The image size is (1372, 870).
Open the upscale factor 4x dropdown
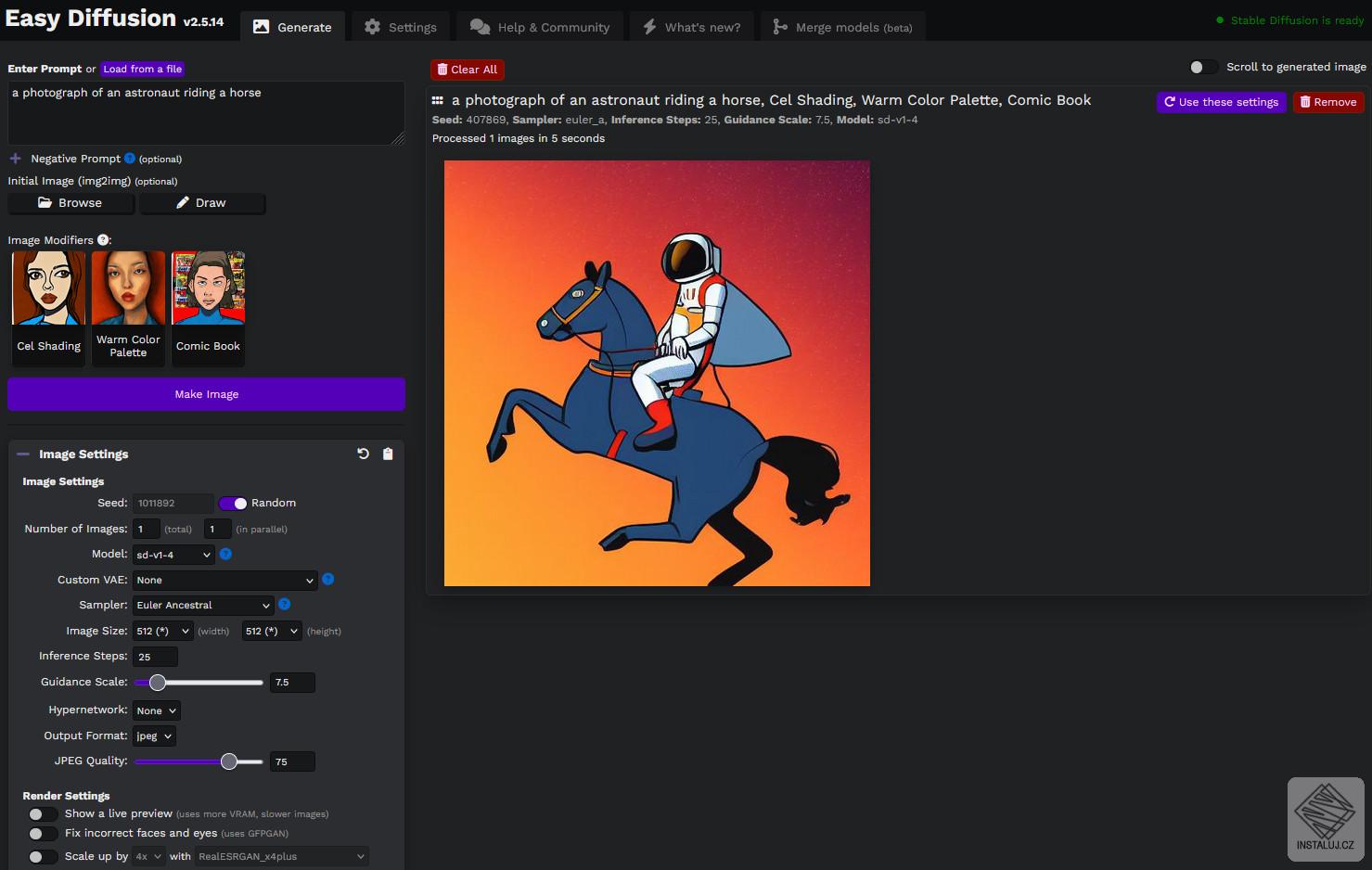tap(148, 857)
